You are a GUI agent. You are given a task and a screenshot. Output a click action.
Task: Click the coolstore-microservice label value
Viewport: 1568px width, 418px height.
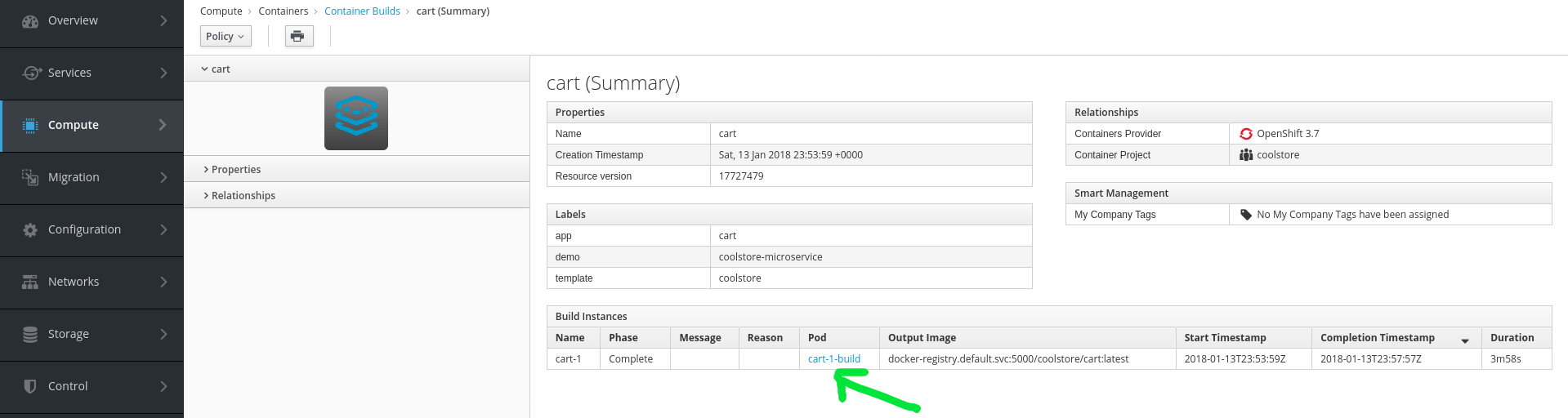pyautogui.click(x=771, y=257)
